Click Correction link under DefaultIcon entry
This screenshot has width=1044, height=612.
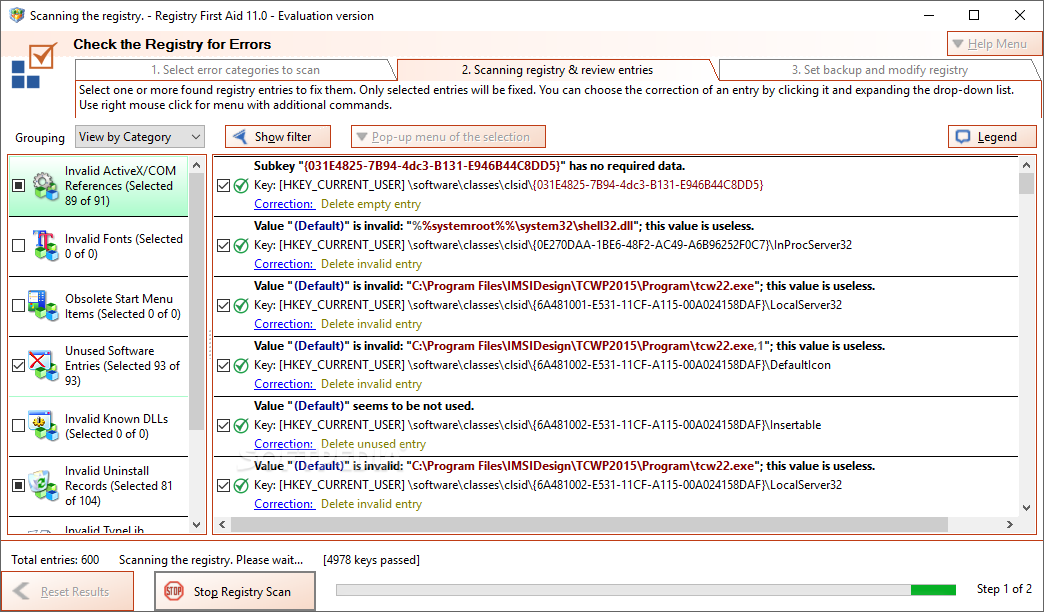(284, 384)
